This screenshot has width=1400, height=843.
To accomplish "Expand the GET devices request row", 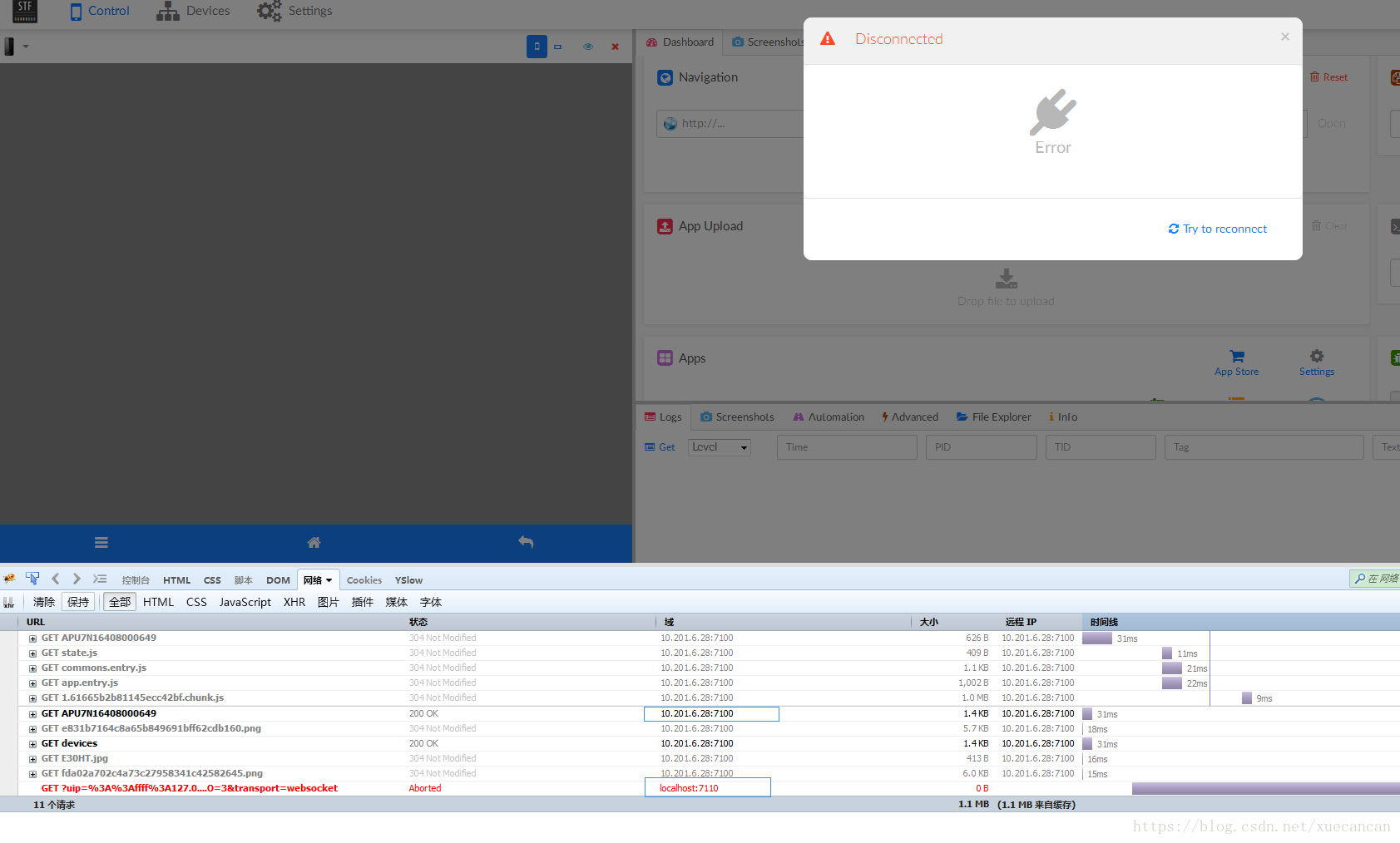I will click(32, 744).
